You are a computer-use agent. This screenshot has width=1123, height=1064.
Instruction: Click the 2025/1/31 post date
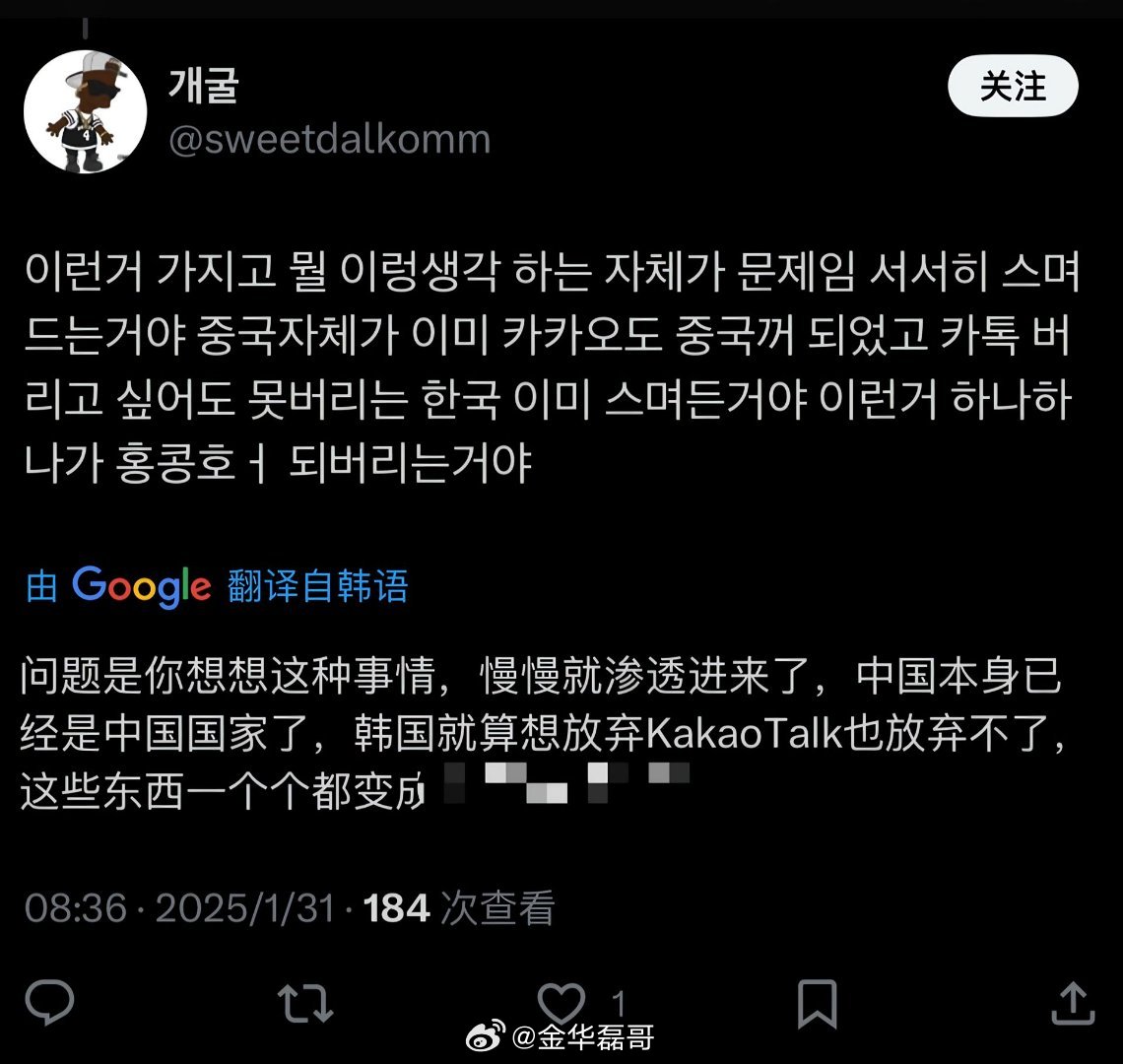click(245, 907)
